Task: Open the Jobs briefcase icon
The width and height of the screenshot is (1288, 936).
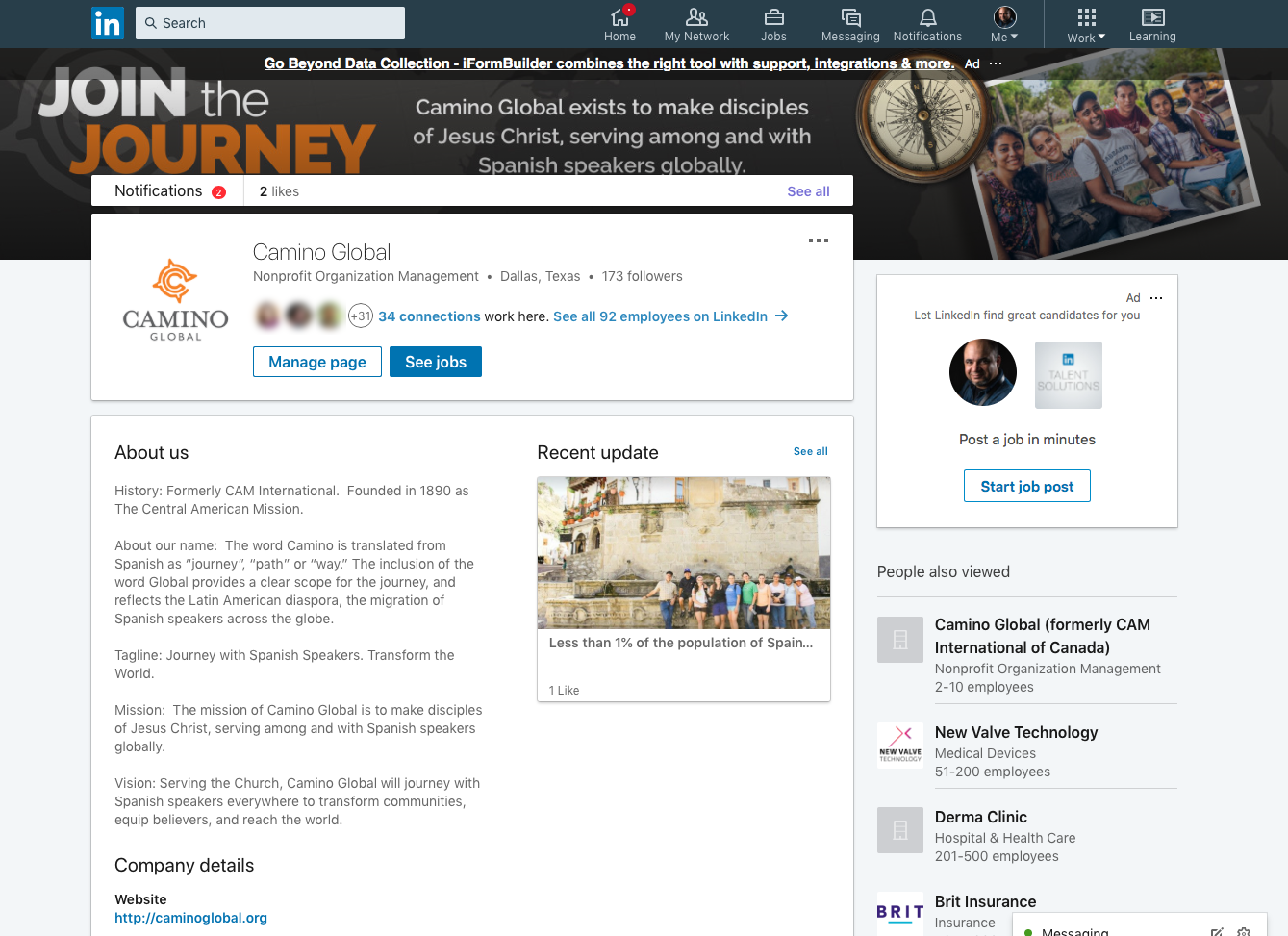Action: (x=773, y=16)
